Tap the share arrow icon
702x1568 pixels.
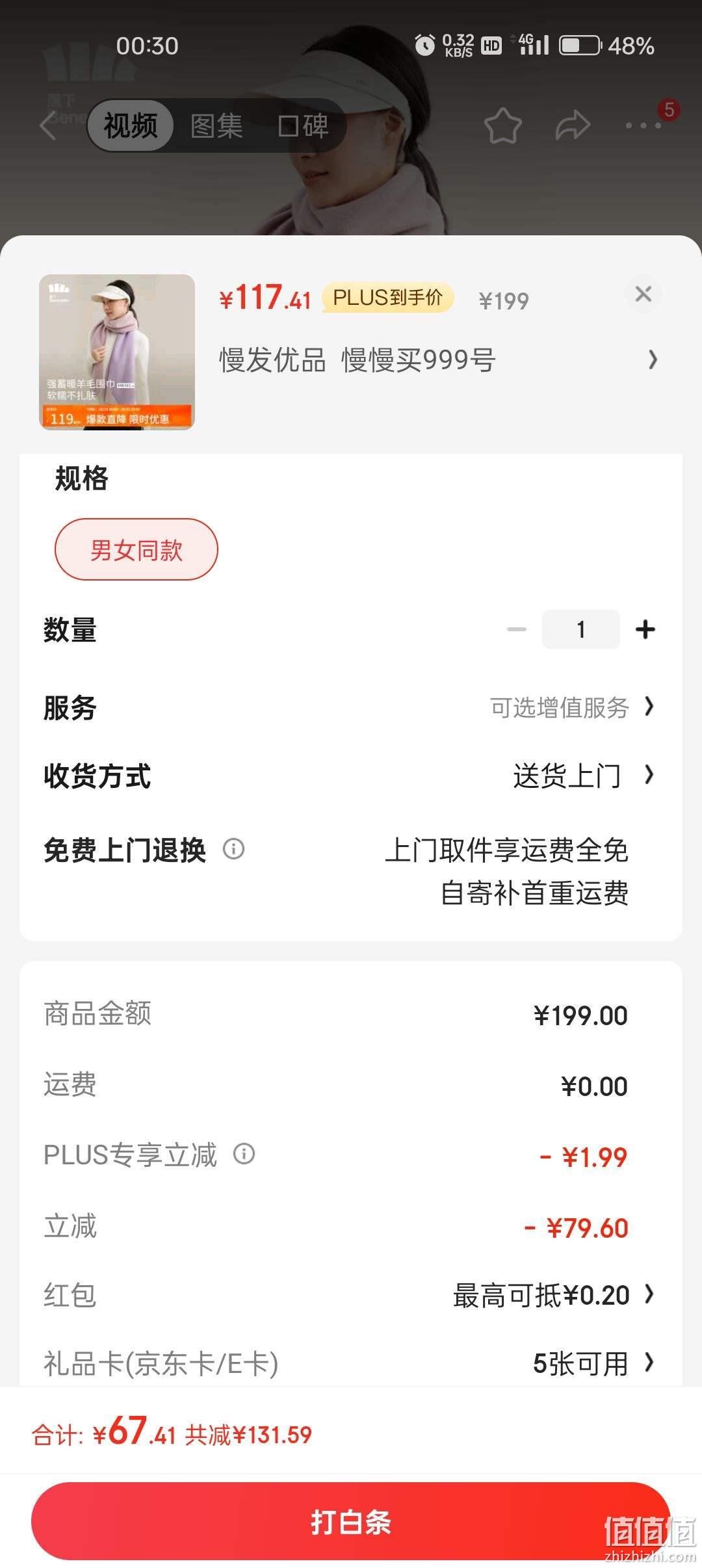573,125
